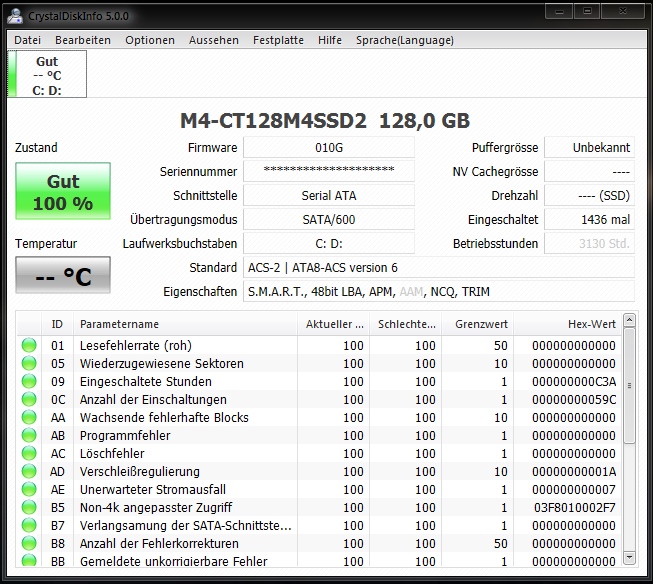Click the Grenzwert column header
Image resolution: width=653 pixels, height=584 pixels.
point(478,324)
